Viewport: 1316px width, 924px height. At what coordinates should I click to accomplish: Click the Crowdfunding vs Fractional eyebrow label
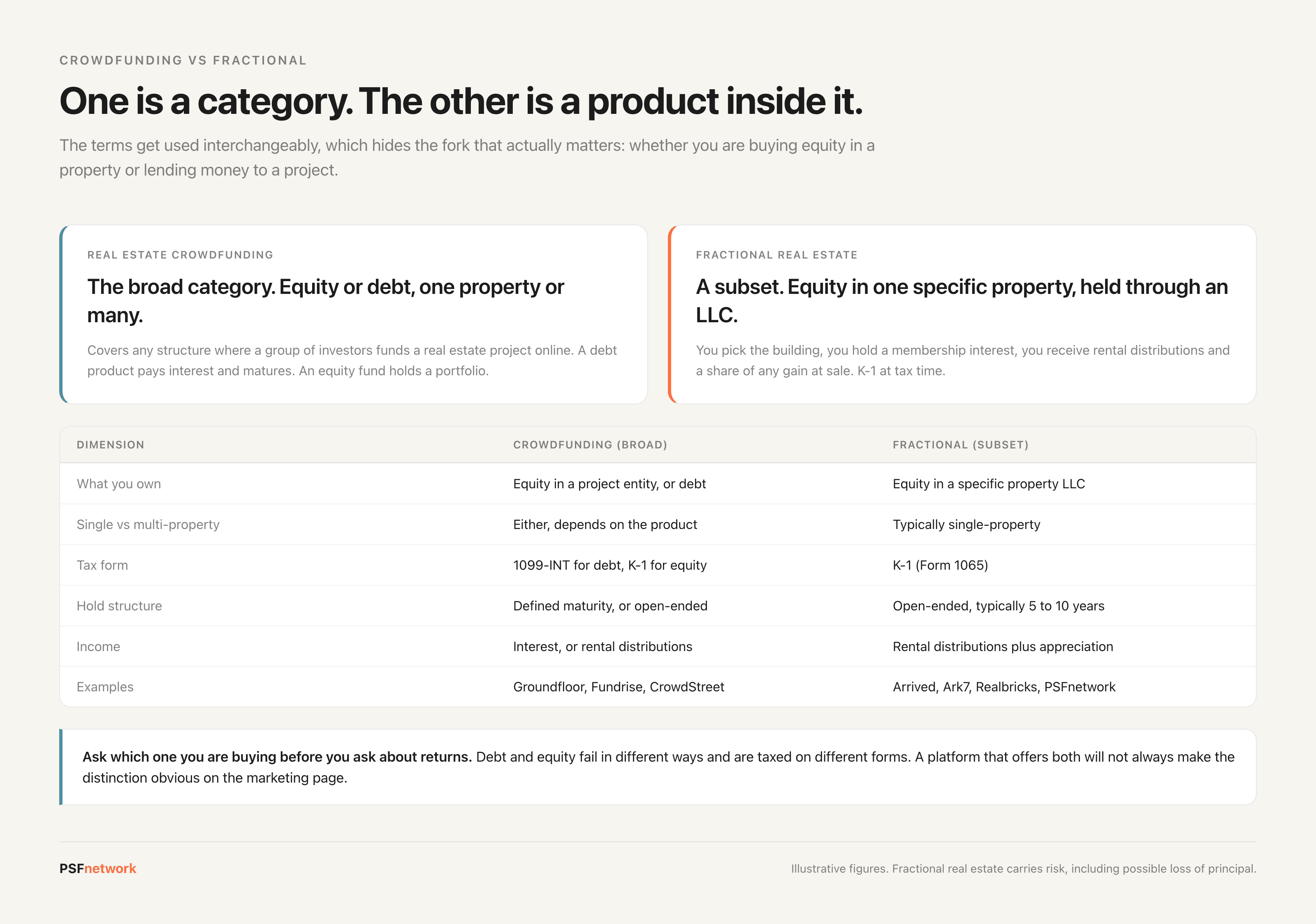pos(183,60)
